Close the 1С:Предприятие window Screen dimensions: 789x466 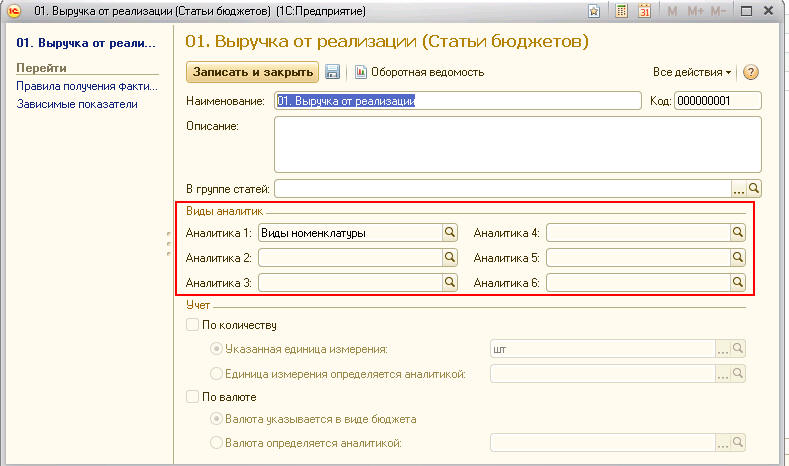768,11
